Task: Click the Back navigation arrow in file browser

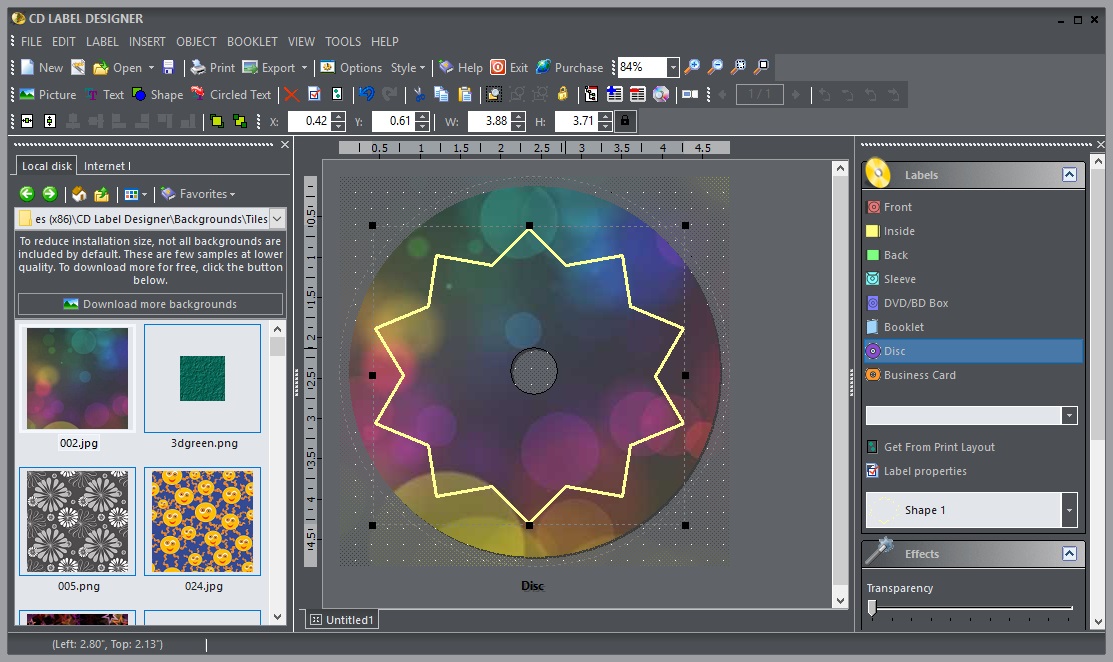Action: point(25,193)
